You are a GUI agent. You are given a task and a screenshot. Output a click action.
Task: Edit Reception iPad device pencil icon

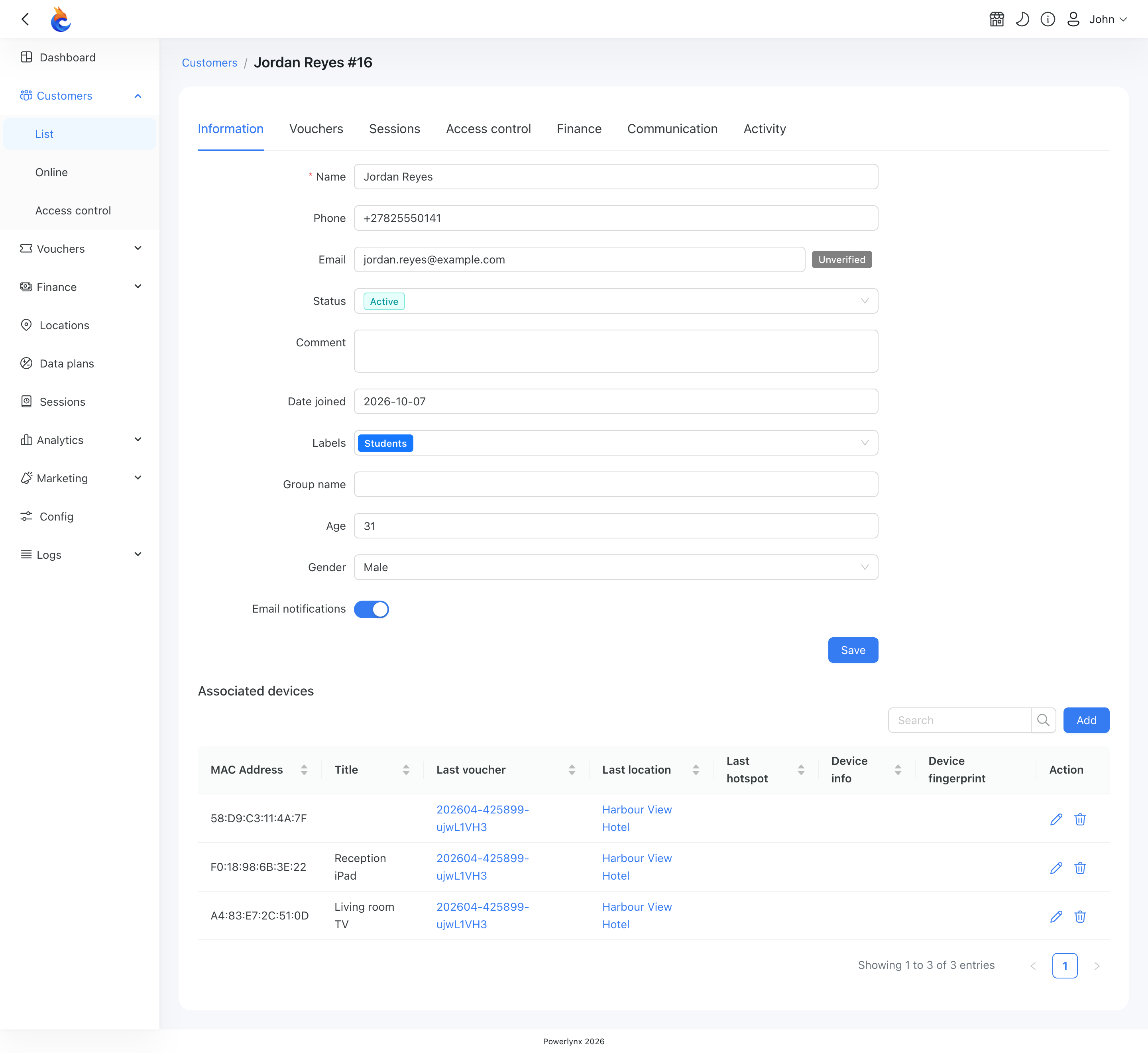(1056, 868)
